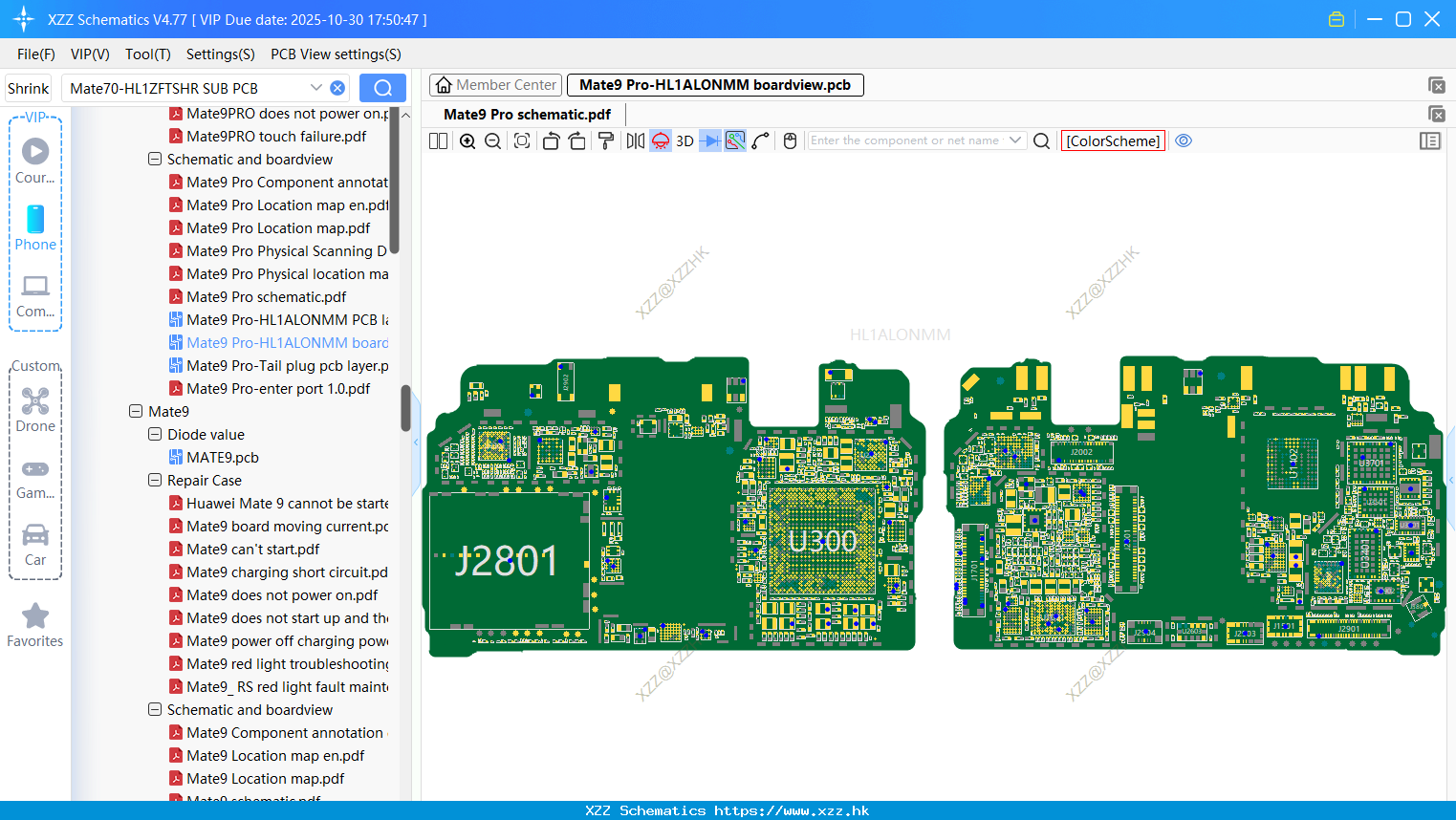Open PCB View settings(S) menu
Image resolution: width=1456 pixels, height=820 pixels.
pyautogui.click(x=336, y=54)
